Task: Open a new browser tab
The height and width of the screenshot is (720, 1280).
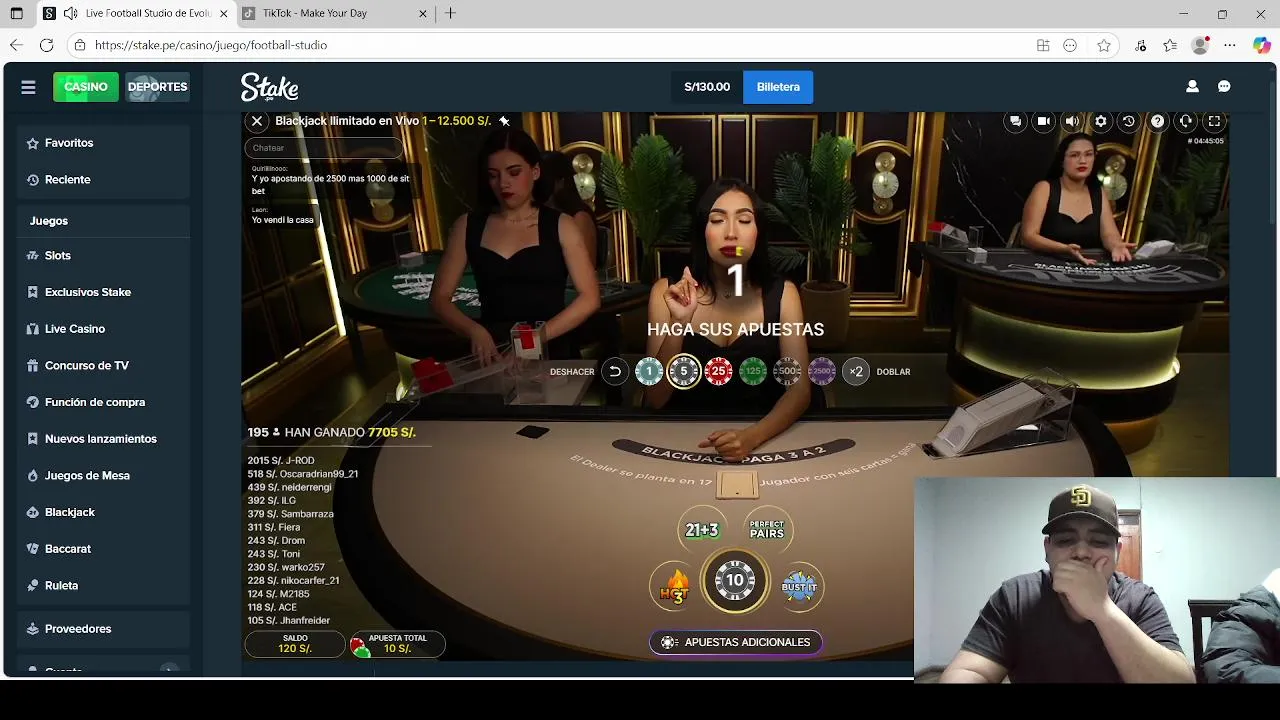Action: (450, 14)
